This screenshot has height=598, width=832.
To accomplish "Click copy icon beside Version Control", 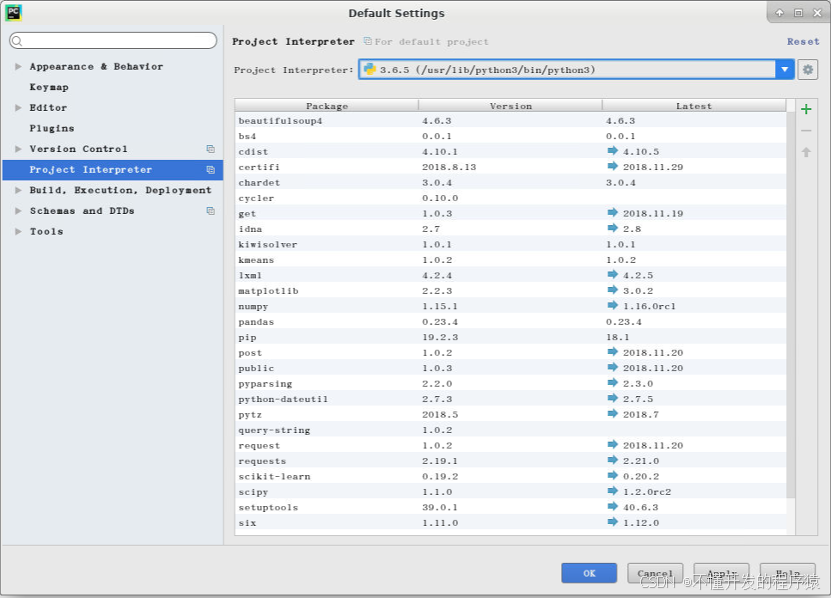I will (x=211, y=149).
